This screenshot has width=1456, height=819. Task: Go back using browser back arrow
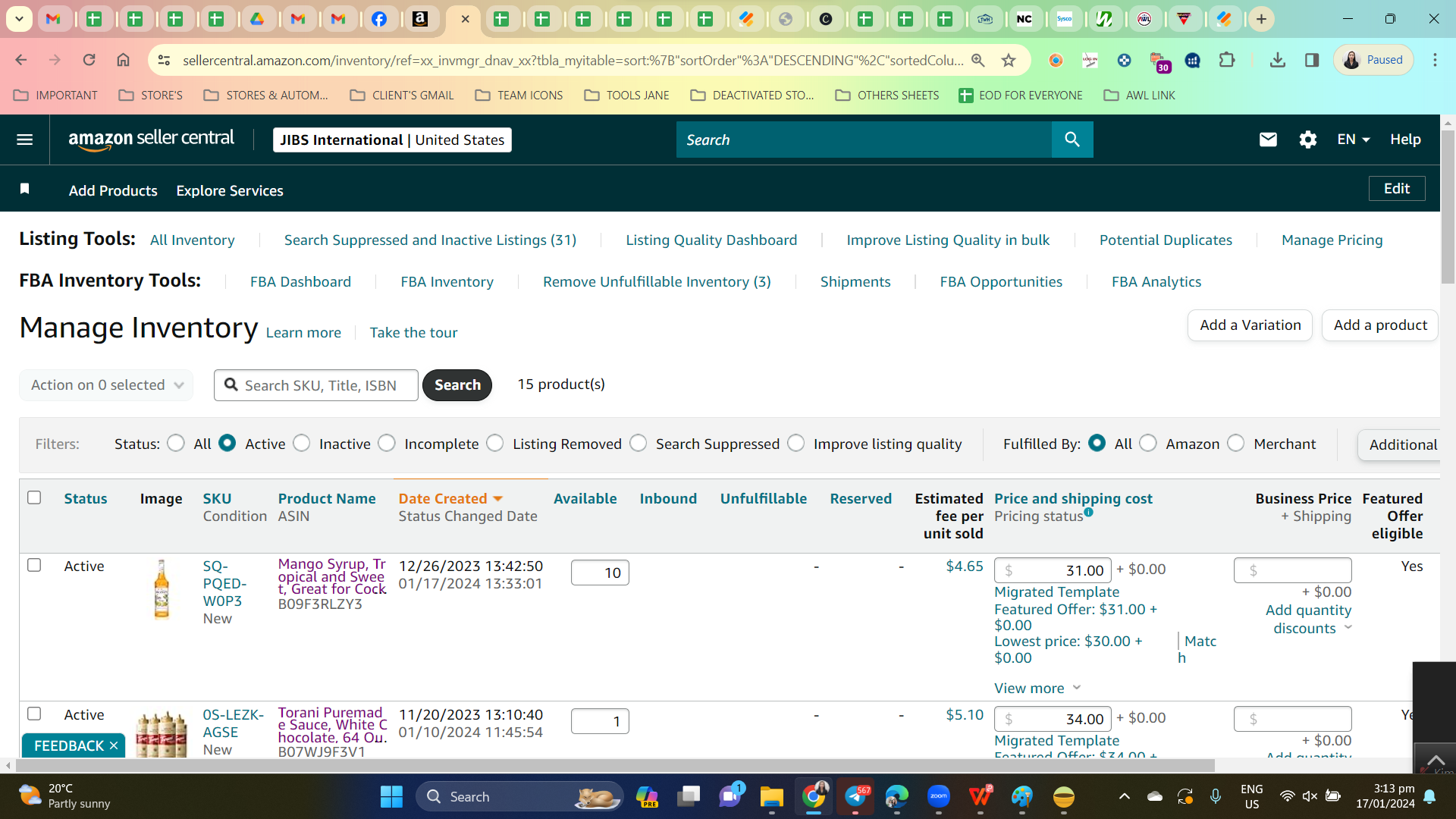coord(21,60)
